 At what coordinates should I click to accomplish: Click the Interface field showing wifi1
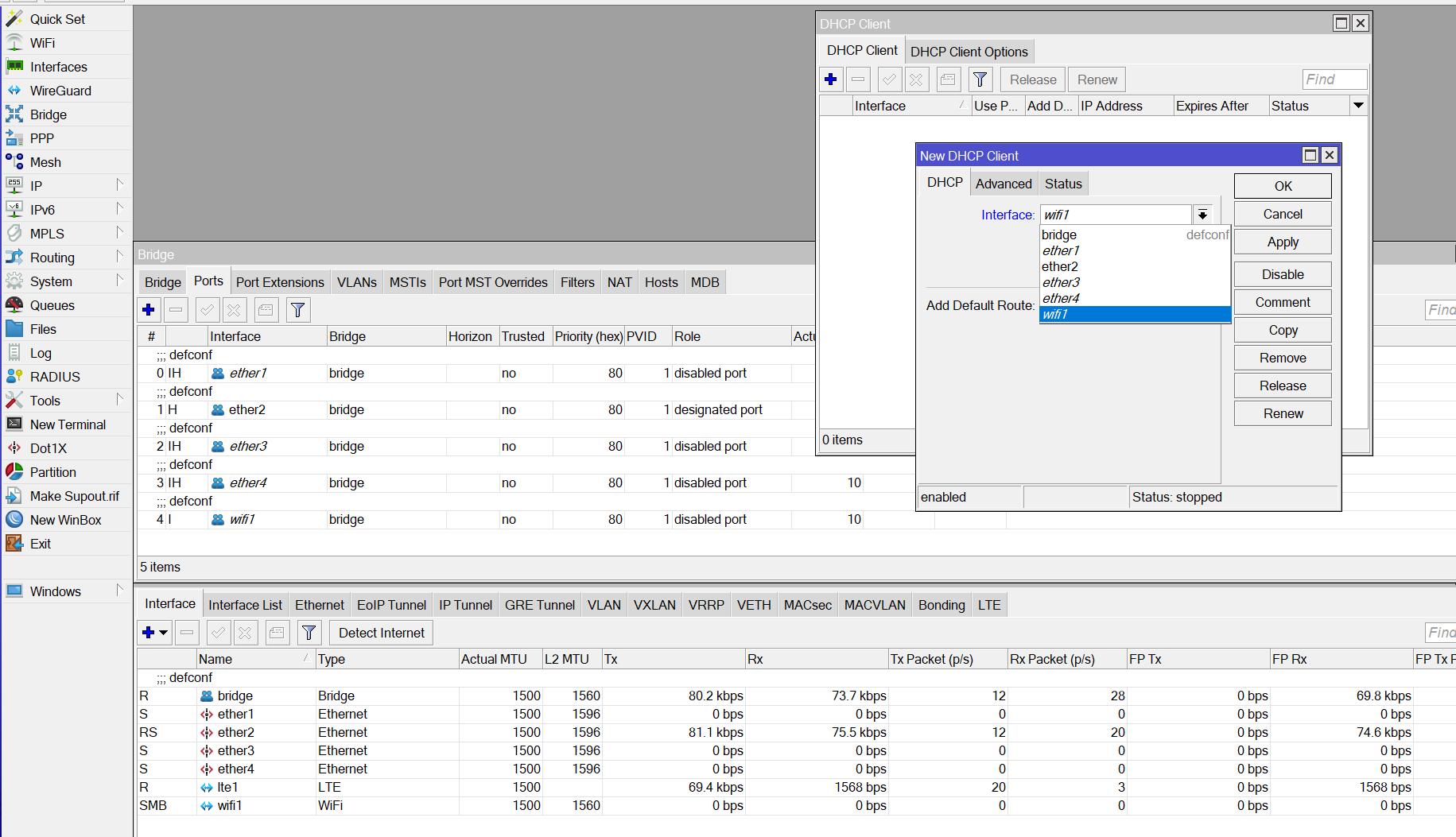1116,215
